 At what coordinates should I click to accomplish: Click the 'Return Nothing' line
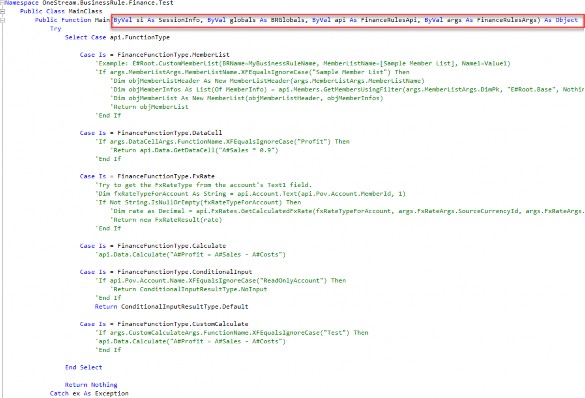click(x=91, y=385)
